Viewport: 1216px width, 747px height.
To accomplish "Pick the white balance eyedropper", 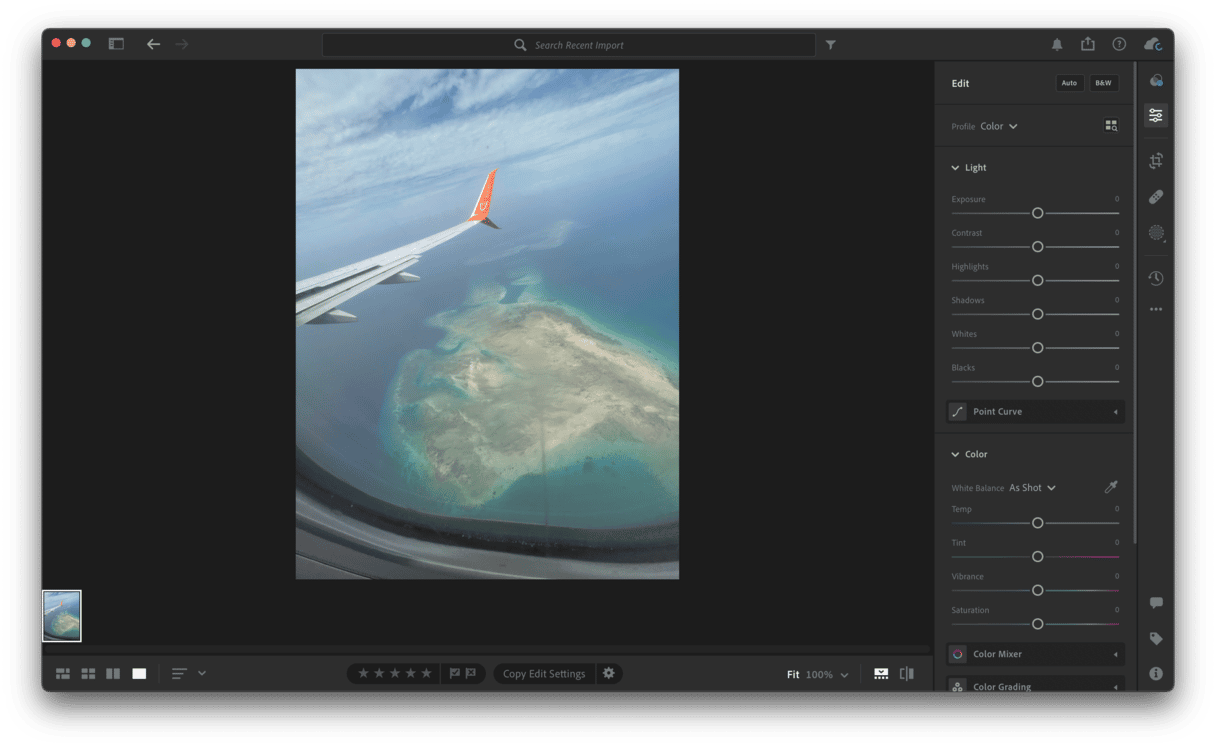I will [x=1110, y=488].
